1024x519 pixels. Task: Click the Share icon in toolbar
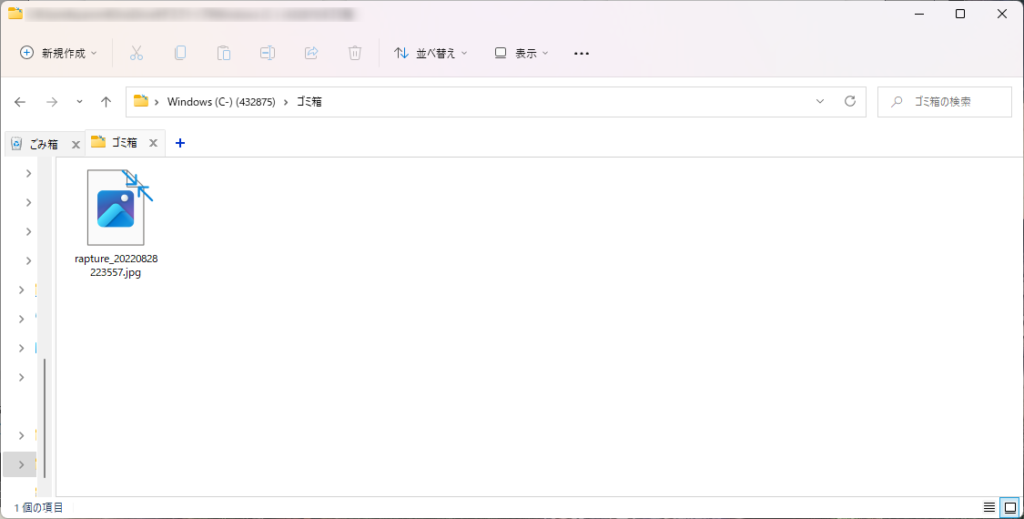click(x=312, y=53)
